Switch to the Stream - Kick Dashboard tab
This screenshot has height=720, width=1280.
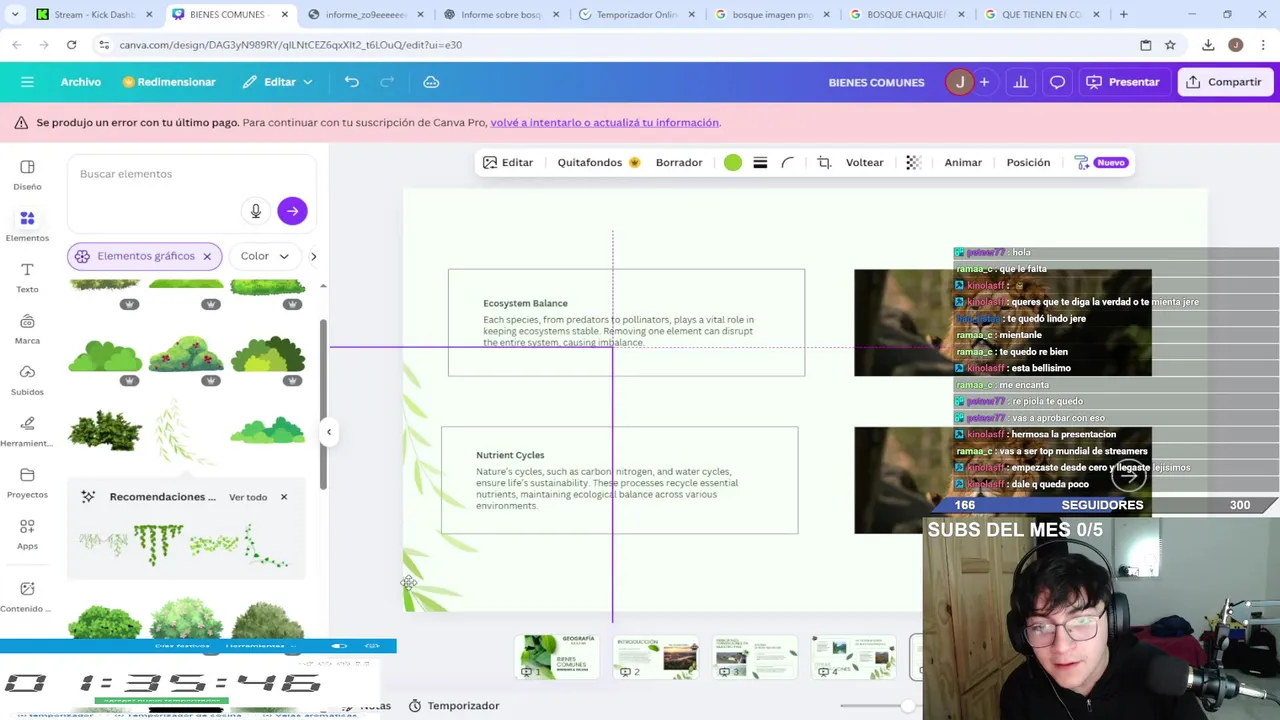[96, 15]
